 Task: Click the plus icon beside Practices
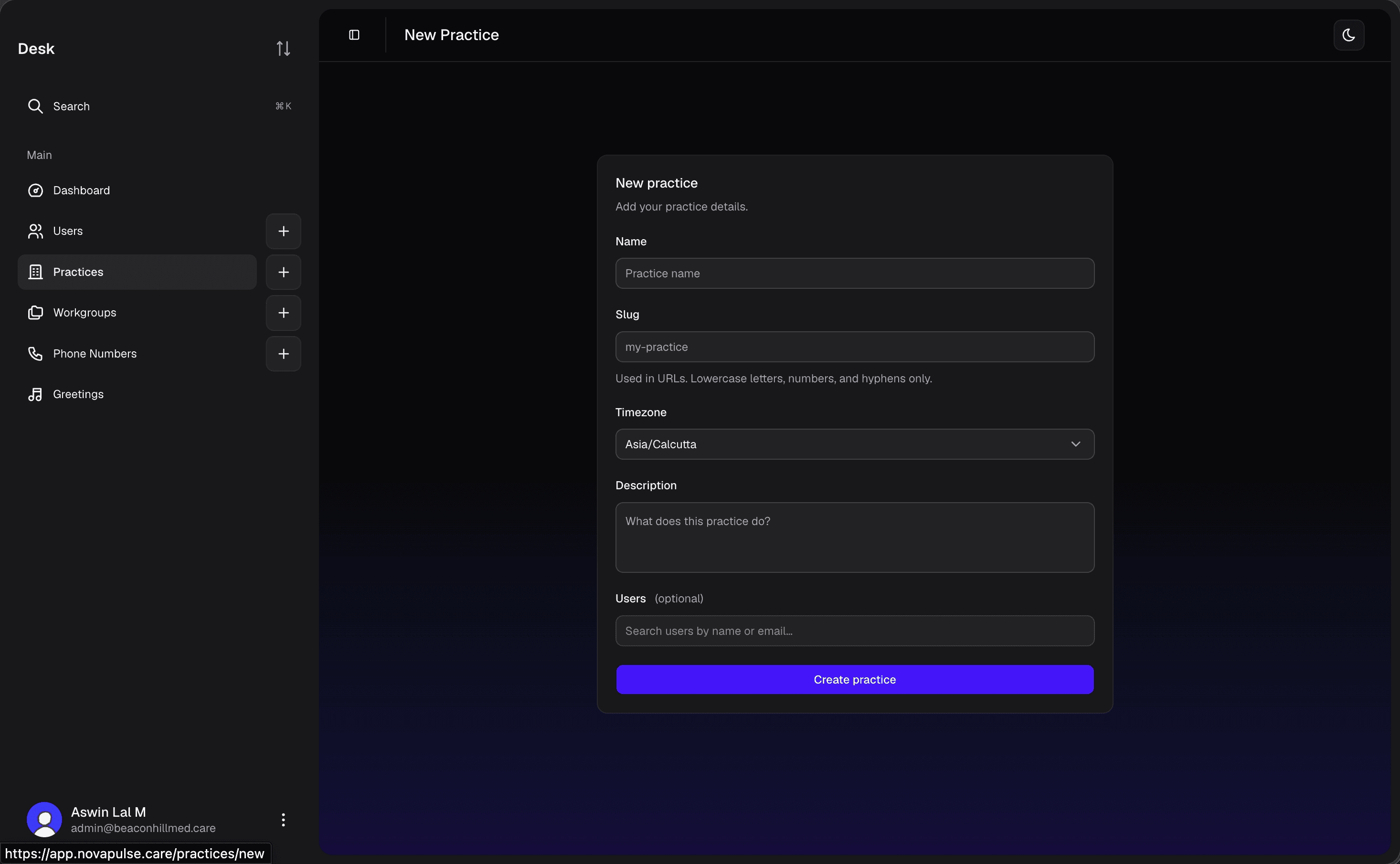tap(284, 272)
